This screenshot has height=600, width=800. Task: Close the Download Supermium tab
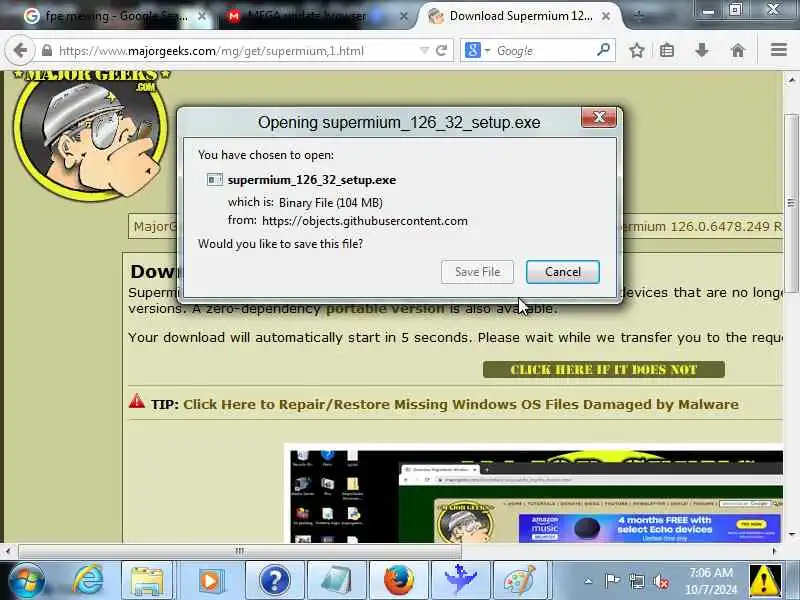pos(606,16)
